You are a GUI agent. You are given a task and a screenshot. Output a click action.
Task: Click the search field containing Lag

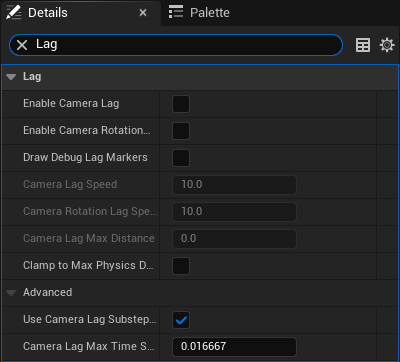[176, 45]
